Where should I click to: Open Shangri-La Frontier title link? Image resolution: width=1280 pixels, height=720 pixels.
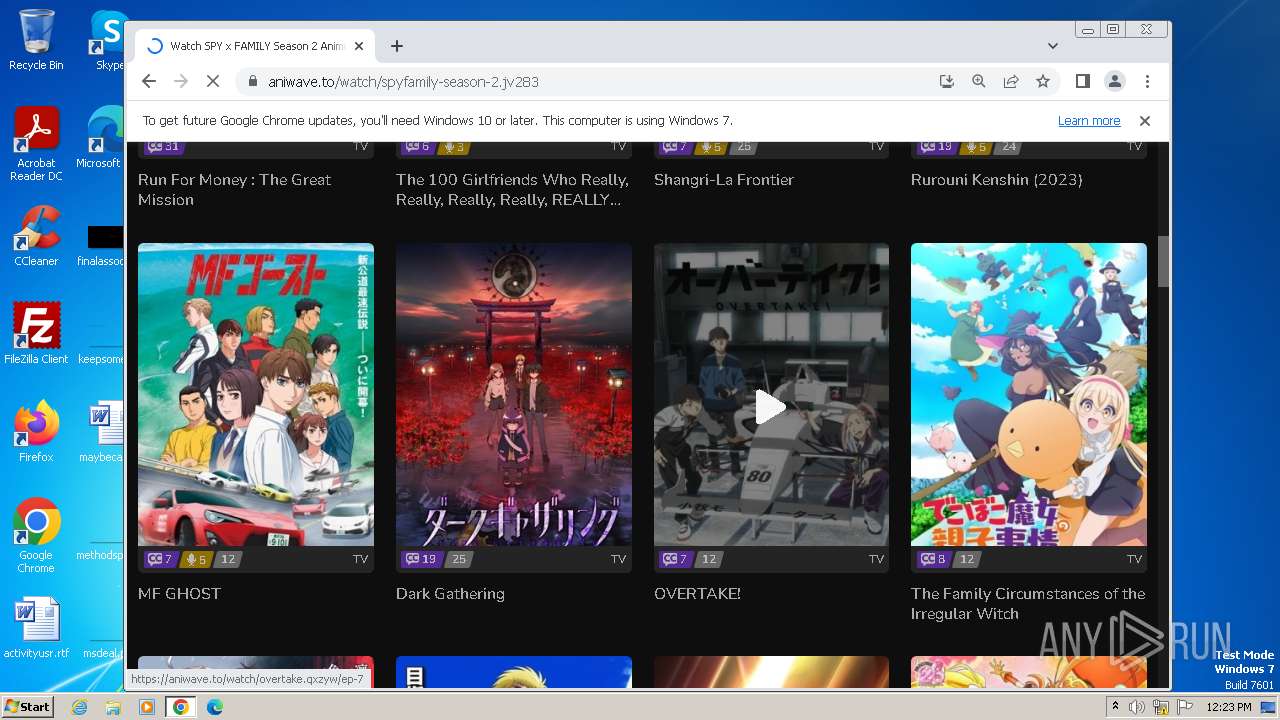(724, 180)
